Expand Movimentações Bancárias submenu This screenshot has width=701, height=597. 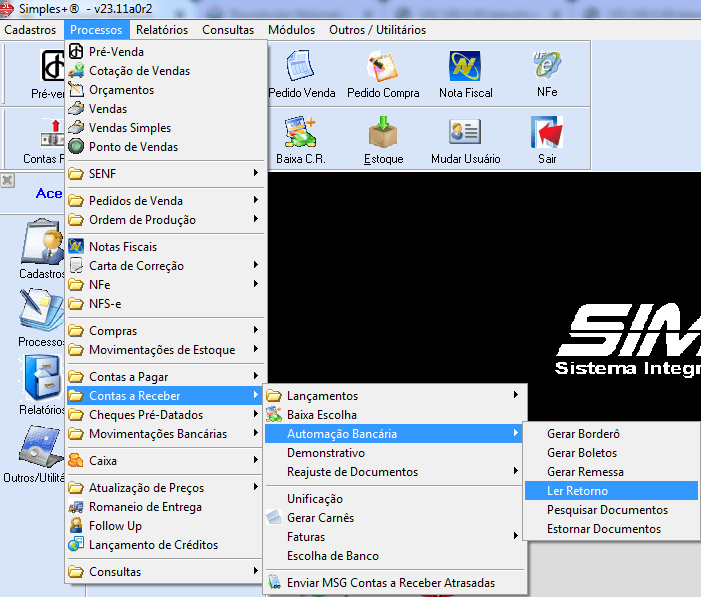(x=166, y=434)
